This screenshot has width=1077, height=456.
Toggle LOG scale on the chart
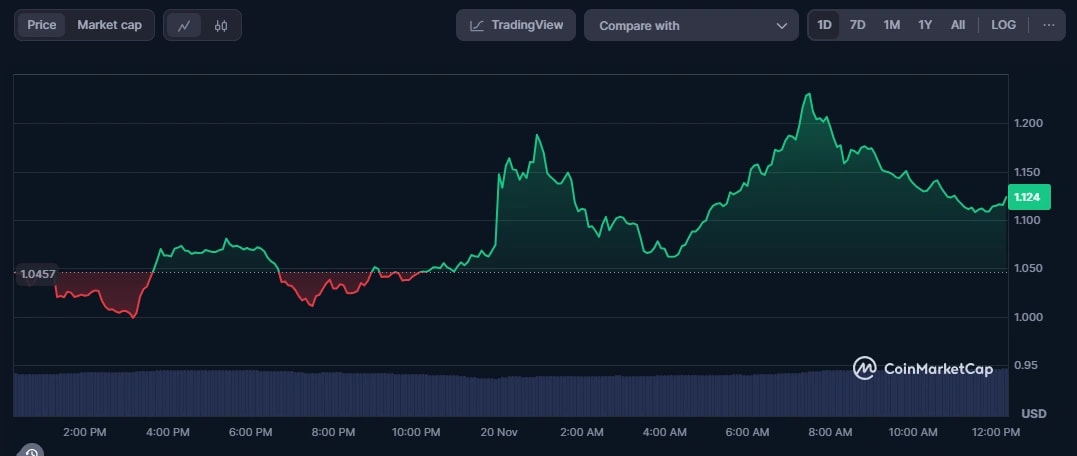click(x=1003, y=25)
